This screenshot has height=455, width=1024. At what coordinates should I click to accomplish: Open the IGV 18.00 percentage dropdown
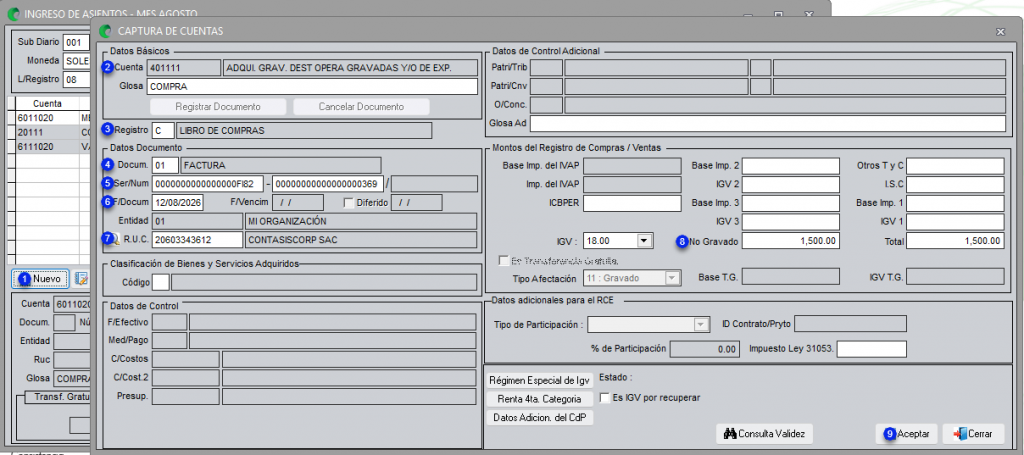(x=645, y=241)
